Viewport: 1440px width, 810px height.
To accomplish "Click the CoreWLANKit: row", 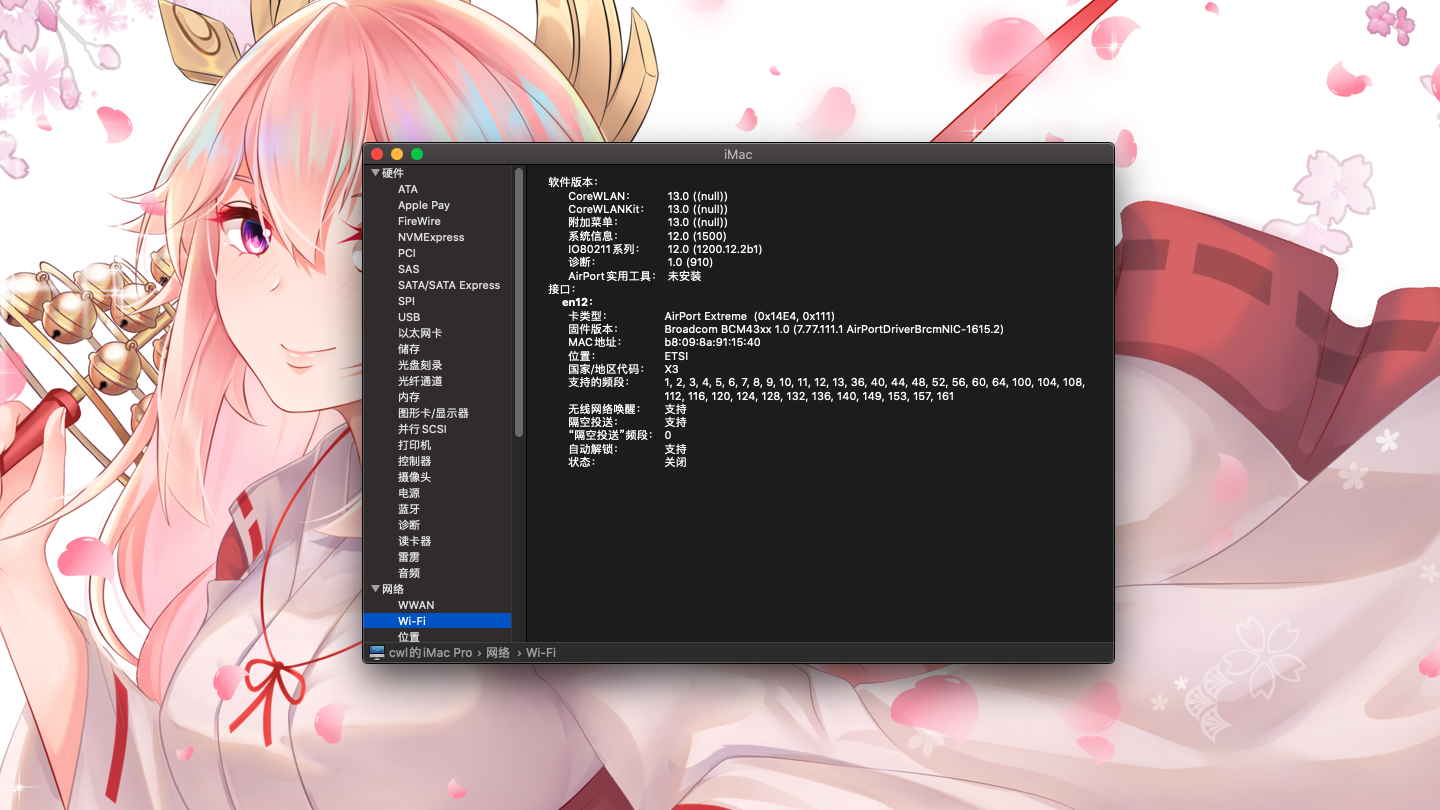I will pyautogui.click(x=648, y=209).
